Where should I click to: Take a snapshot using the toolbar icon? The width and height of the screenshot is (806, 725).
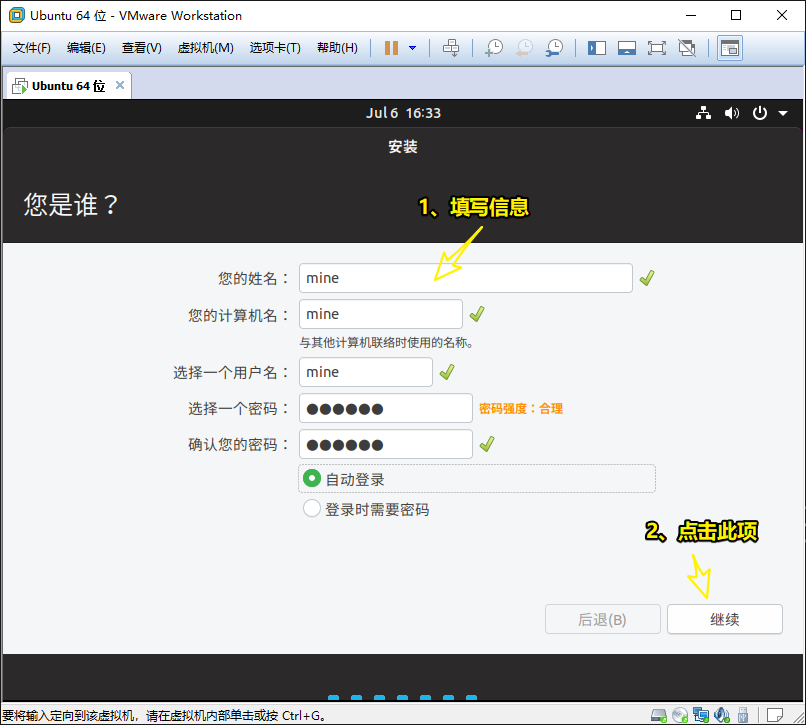493,48
